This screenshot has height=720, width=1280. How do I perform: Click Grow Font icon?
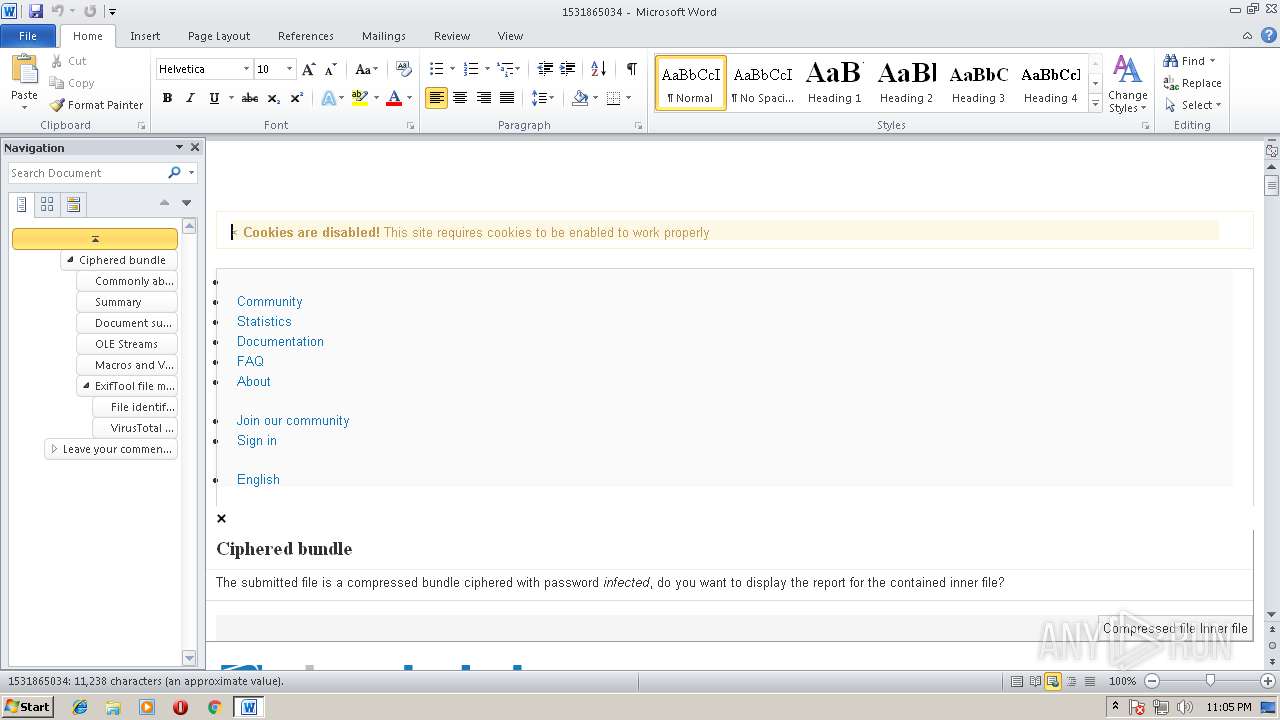click(x=309, y=69)
